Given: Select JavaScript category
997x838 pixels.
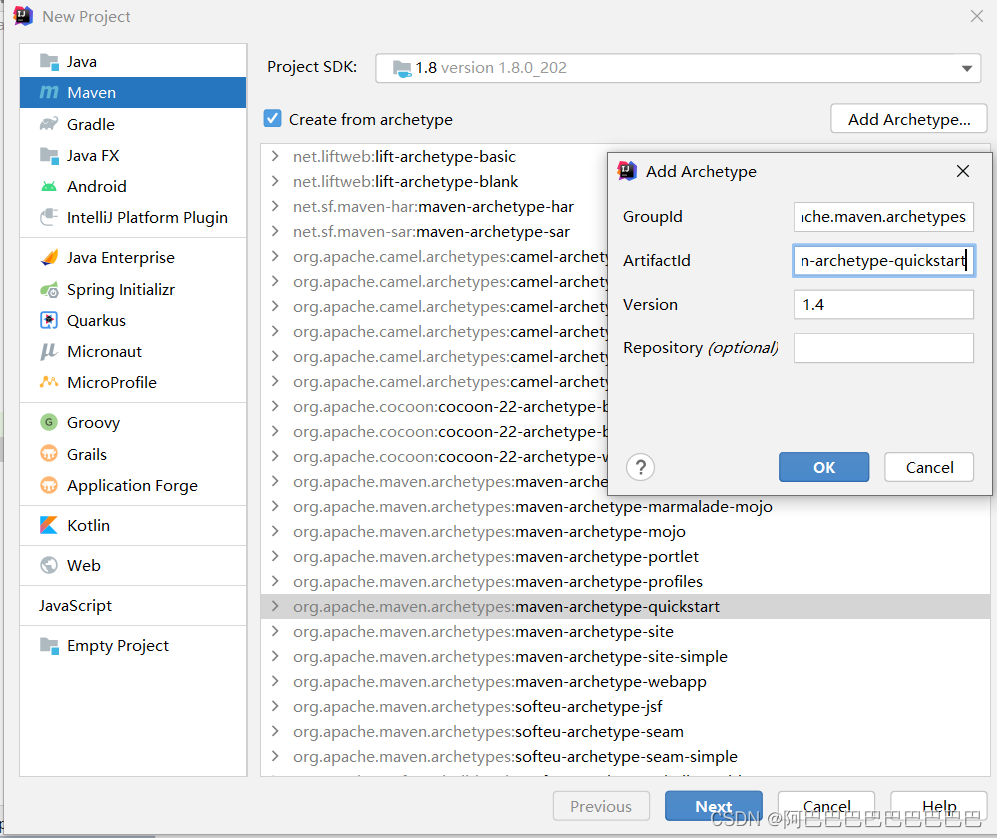Looking at the screenshot, I should click(x=133, y=605).
